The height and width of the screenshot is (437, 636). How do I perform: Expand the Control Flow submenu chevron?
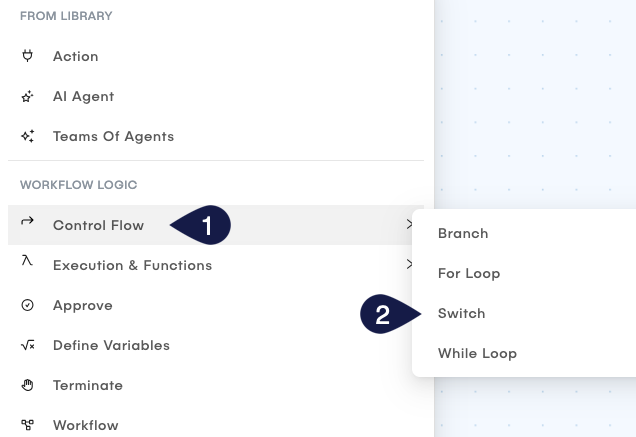click(409, 225)
